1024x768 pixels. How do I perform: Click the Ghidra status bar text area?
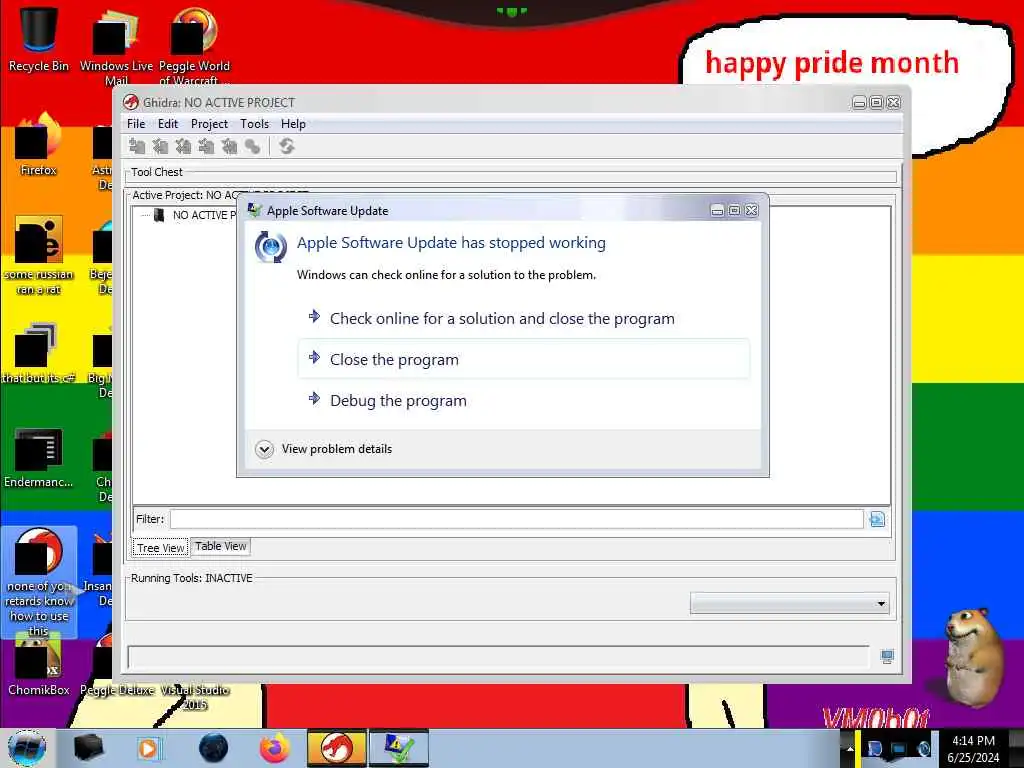498,657
